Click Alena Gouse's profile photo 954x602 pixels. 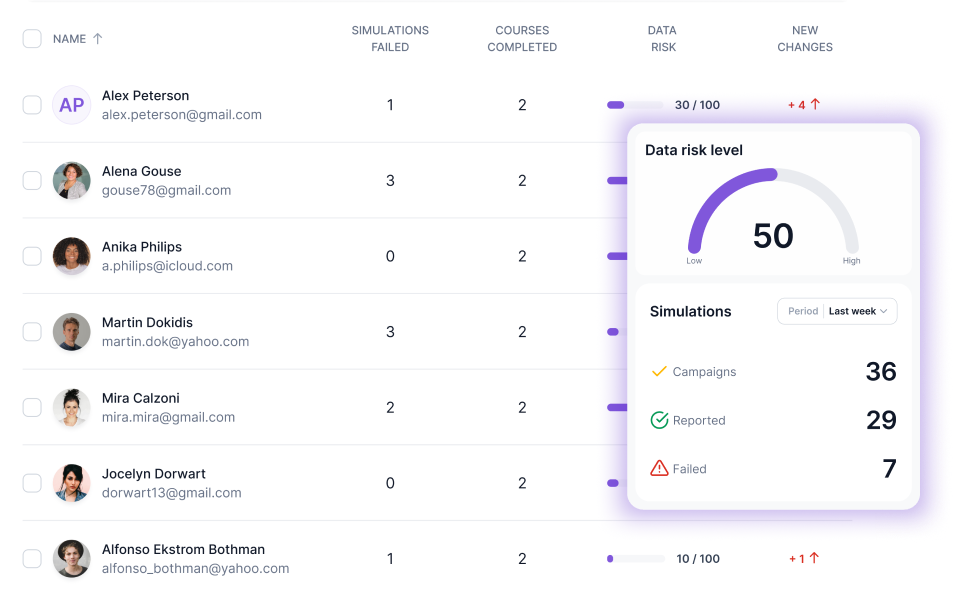71,180
